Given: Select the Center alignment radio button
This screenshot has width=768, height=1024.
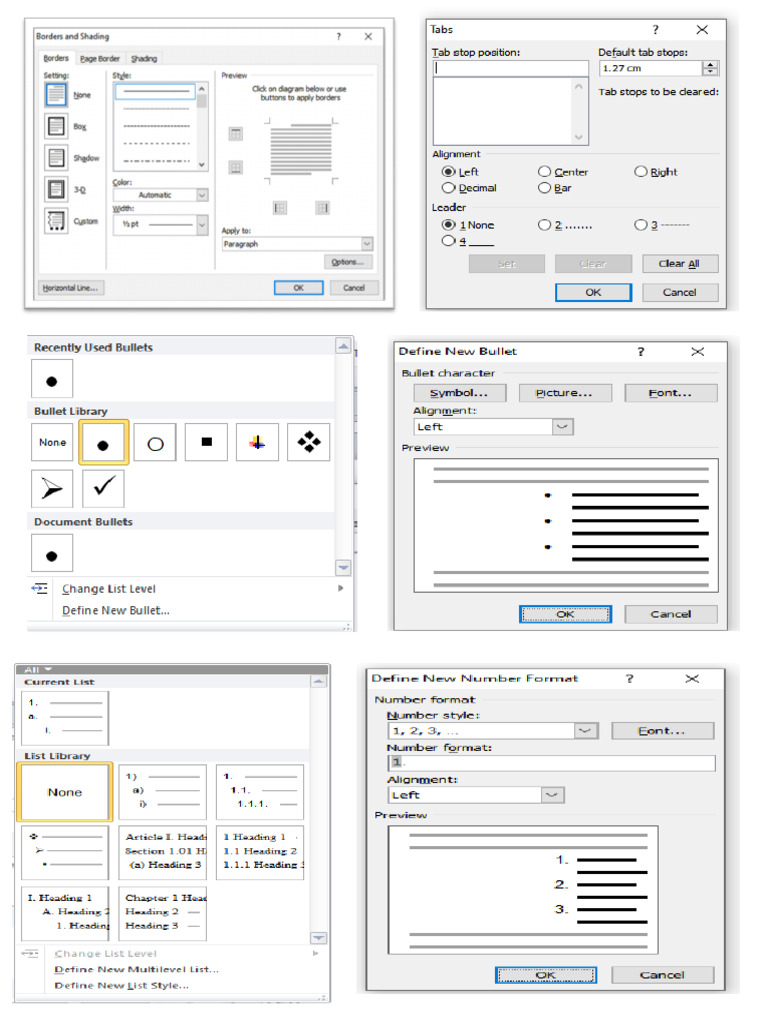Looking at the screenshot, I should (x=545, y=172).
